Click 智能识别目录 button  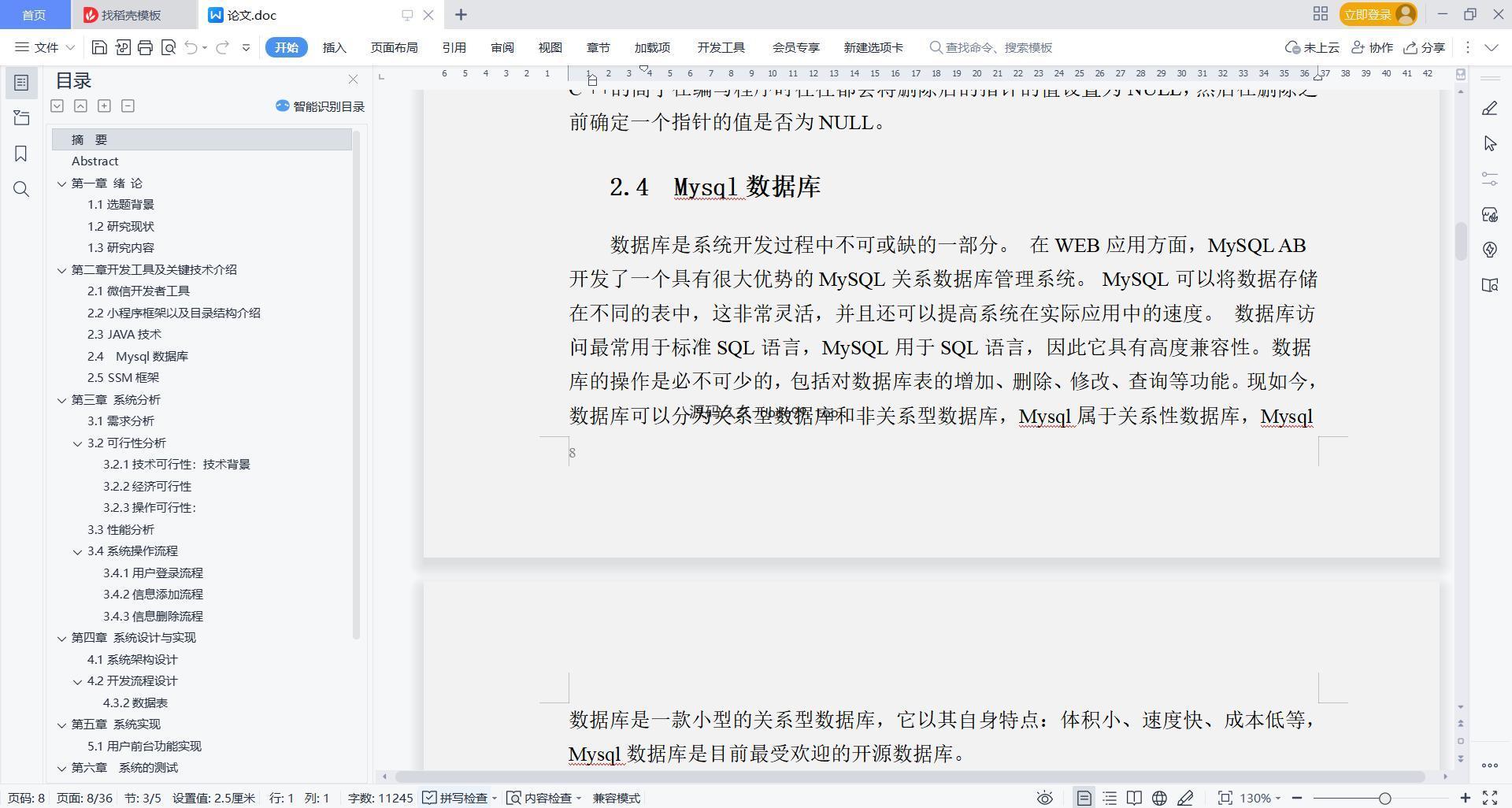tap(320, 106)
